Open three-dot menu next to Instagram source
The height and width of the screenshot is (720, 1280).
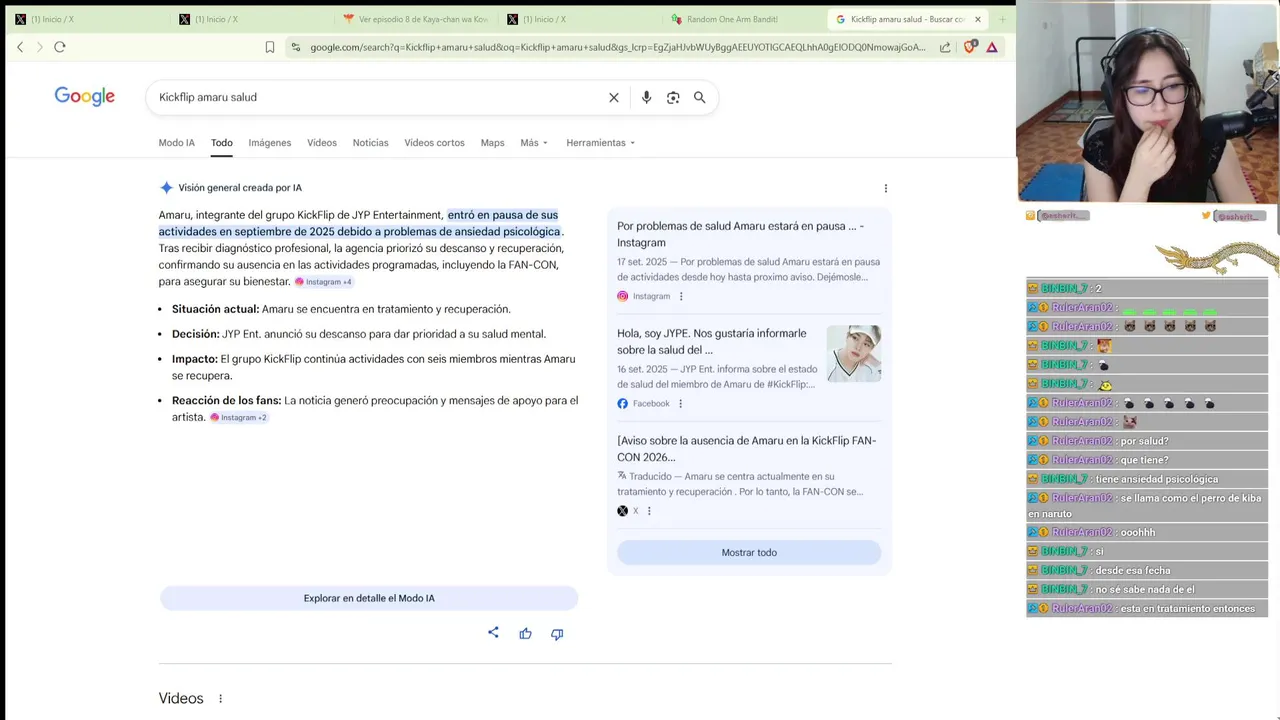click(x=681, y=296)
